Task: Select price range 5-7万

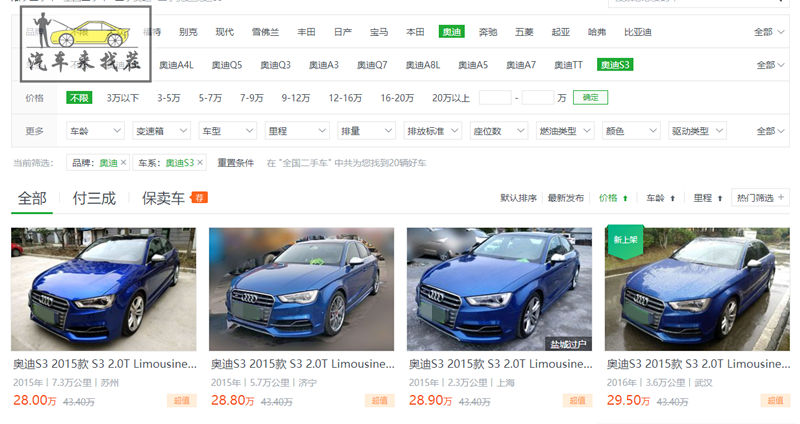Action: (x=210, y=98)
